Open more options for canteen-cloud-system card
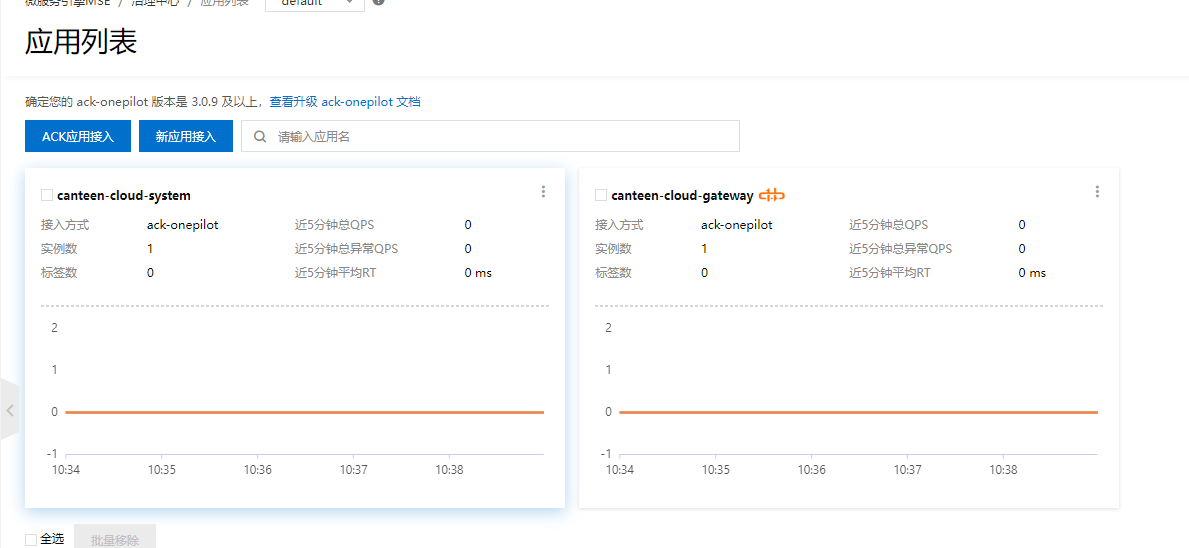1189x548 pixels. [543, 192]
